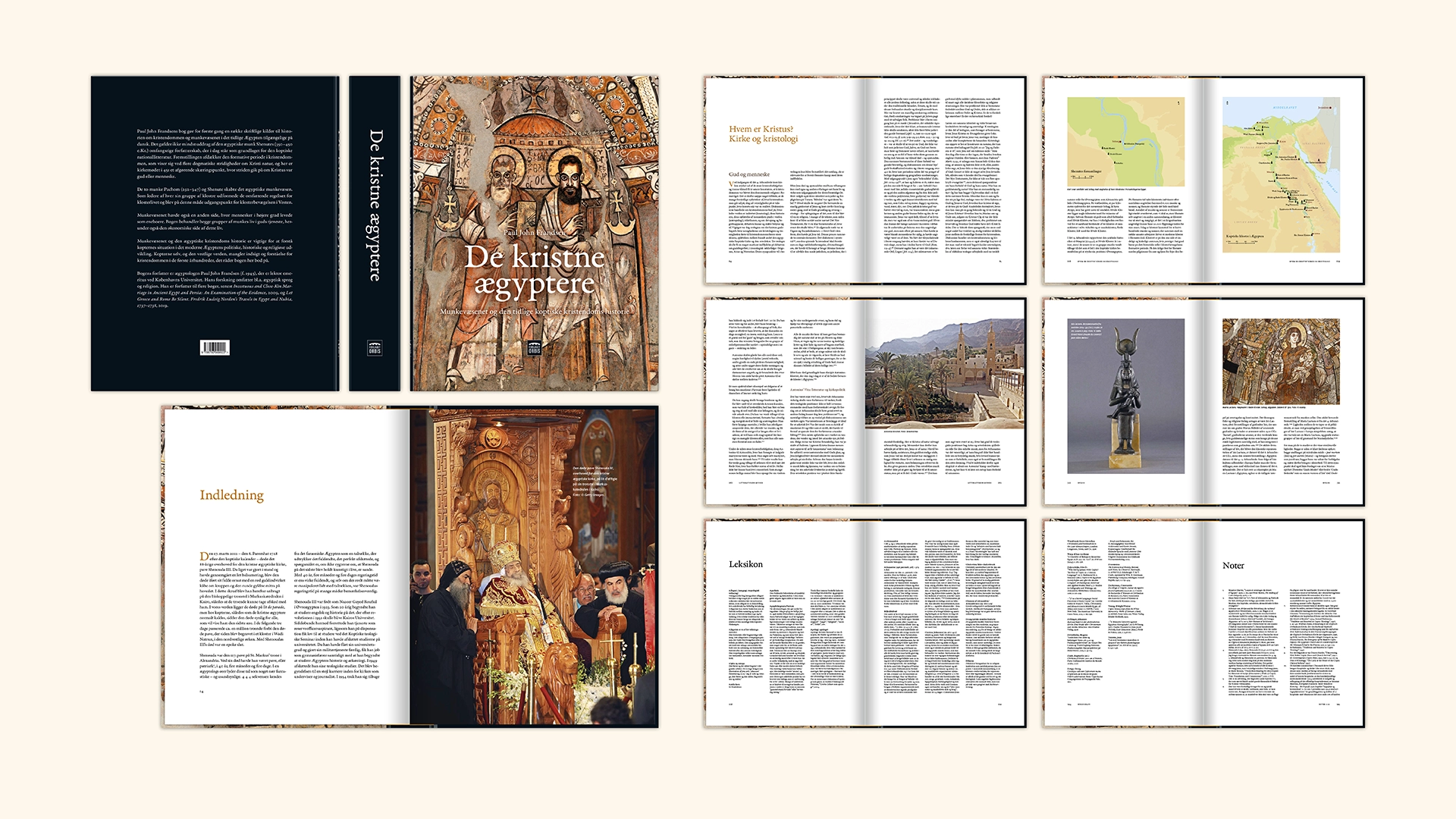Select the spine titled De kristne ægyptere
The image size is (1456, 819).
(375, 205)
